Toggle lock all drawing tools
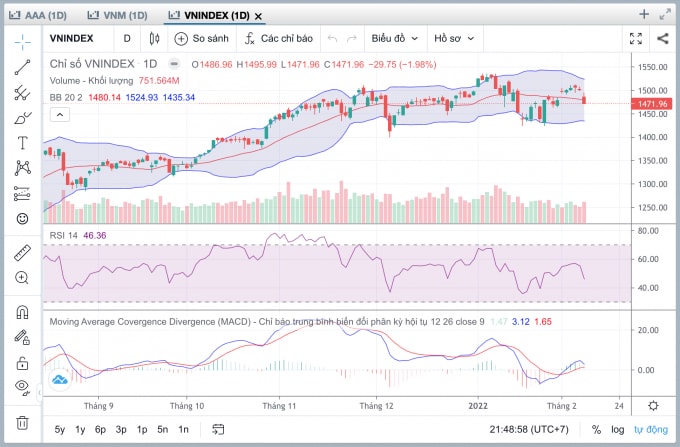Viewport: 680px width, 447px height. pyautogui.click(x=23, y=362)
